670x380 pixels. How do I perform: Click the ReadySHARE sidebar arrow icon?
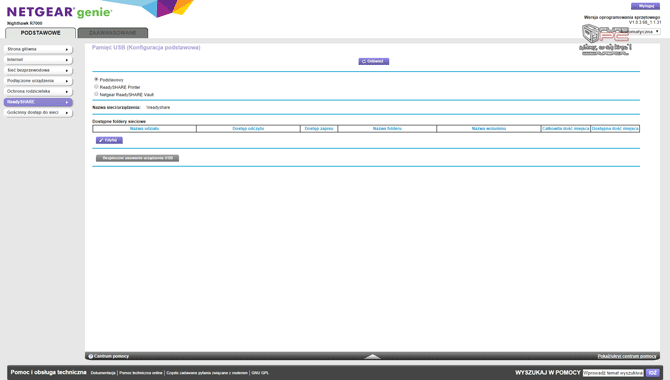67,102
